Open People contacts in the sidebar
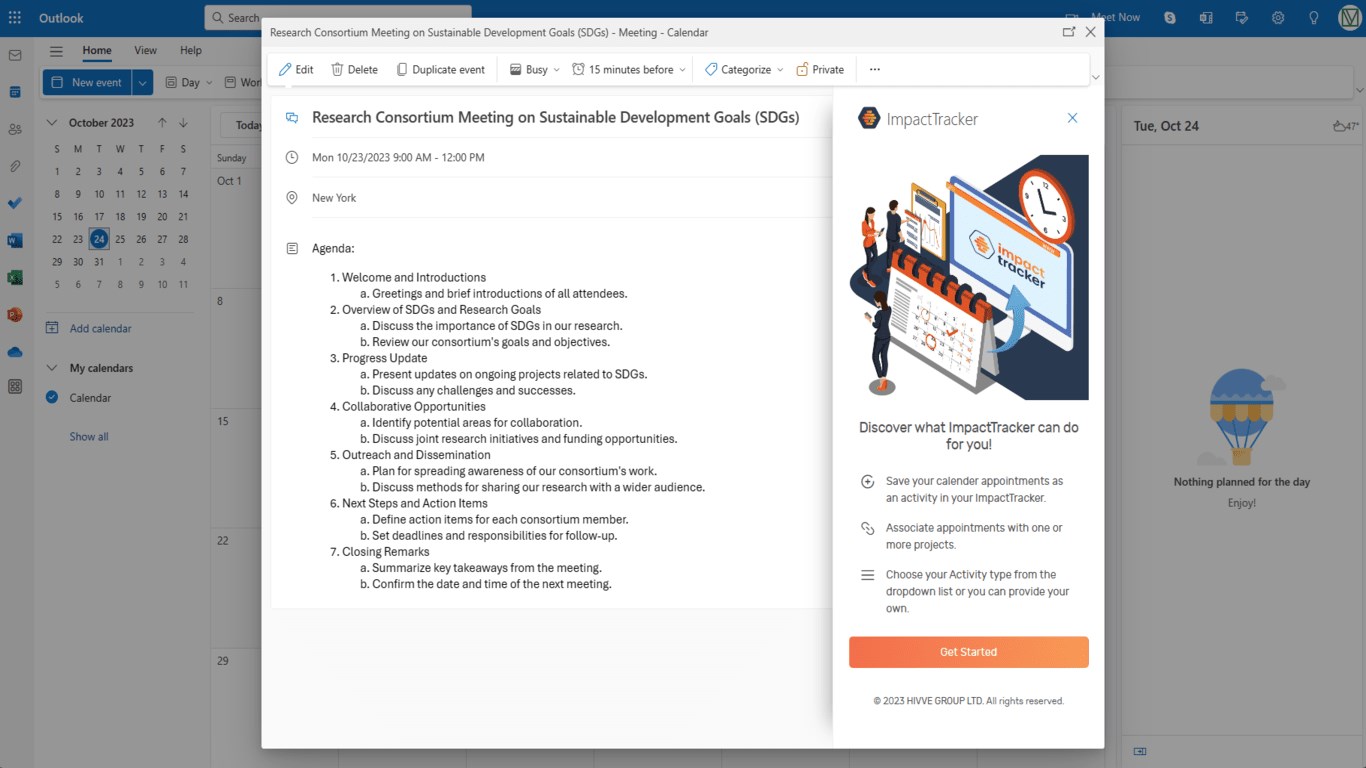1366x768 pixels. click(x=15, y=129)
